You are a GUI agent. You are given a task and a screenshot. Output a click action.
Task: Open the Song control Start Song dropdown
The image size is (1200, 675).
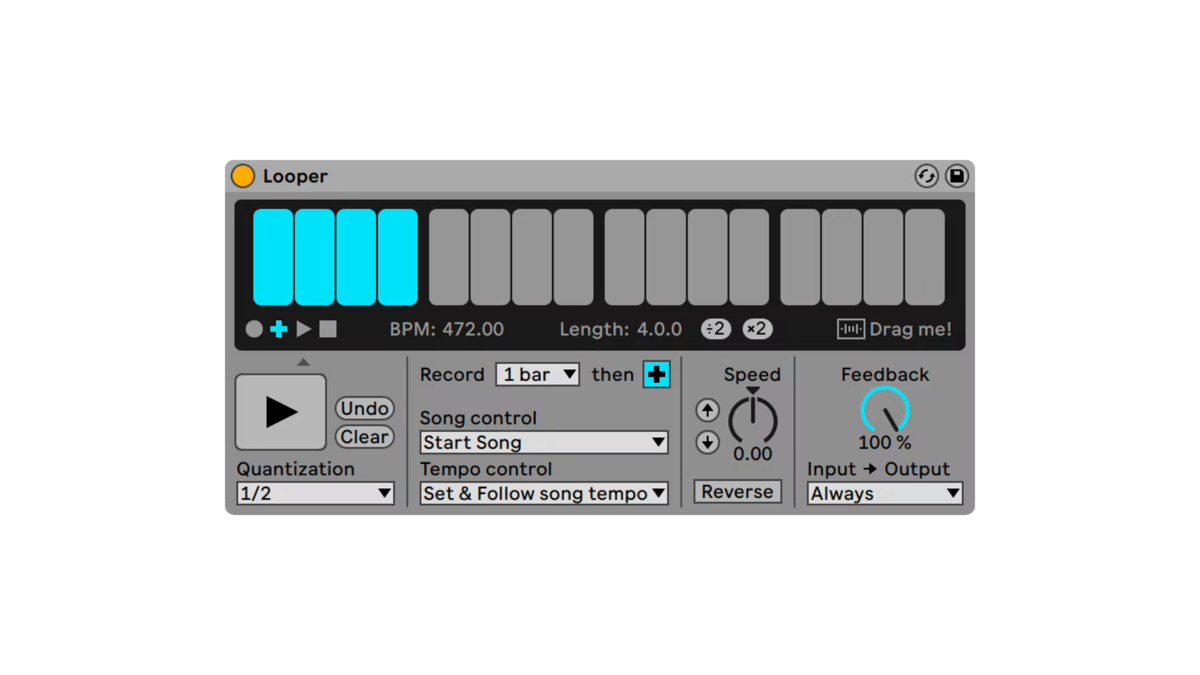click(x=544, y=442)
